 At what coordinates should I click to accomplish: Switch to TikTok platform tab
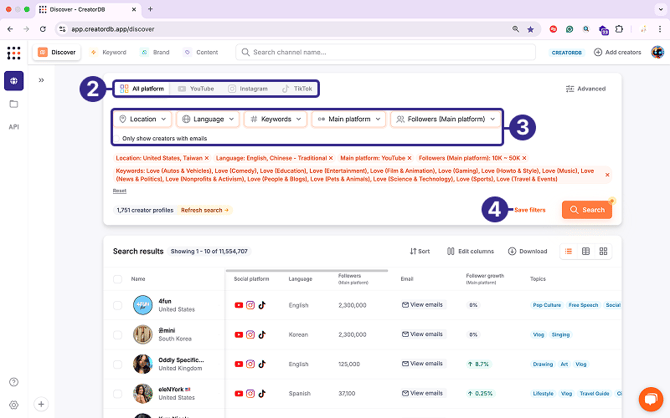click(297, 88)
